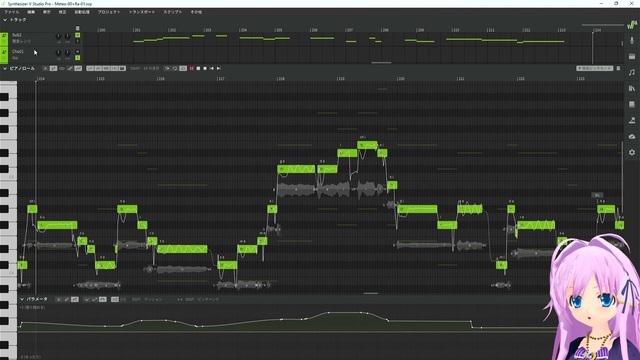Click the stop playback button
This screenshot has height=360, width=640.
point(198,69)
